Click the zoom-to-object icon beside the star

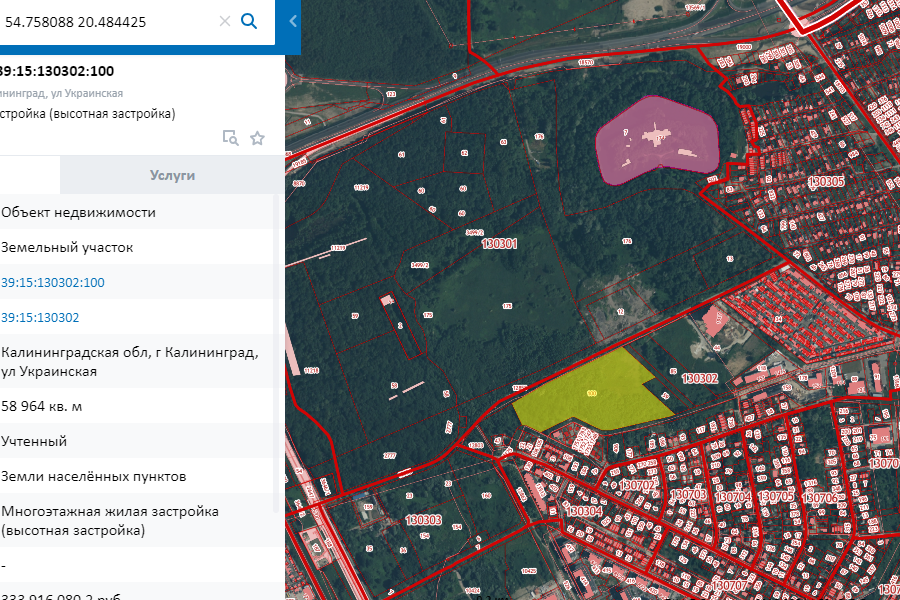pos(230,138)
